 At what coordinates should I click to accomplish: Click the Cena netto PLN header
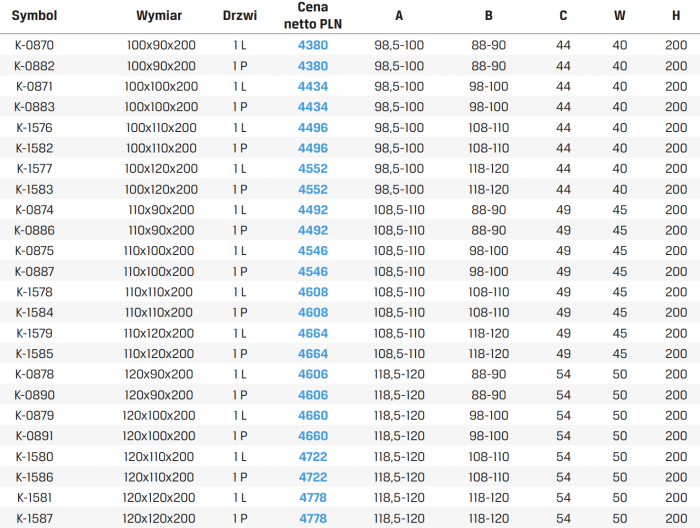pyautogui.click(x=313, y=16)
